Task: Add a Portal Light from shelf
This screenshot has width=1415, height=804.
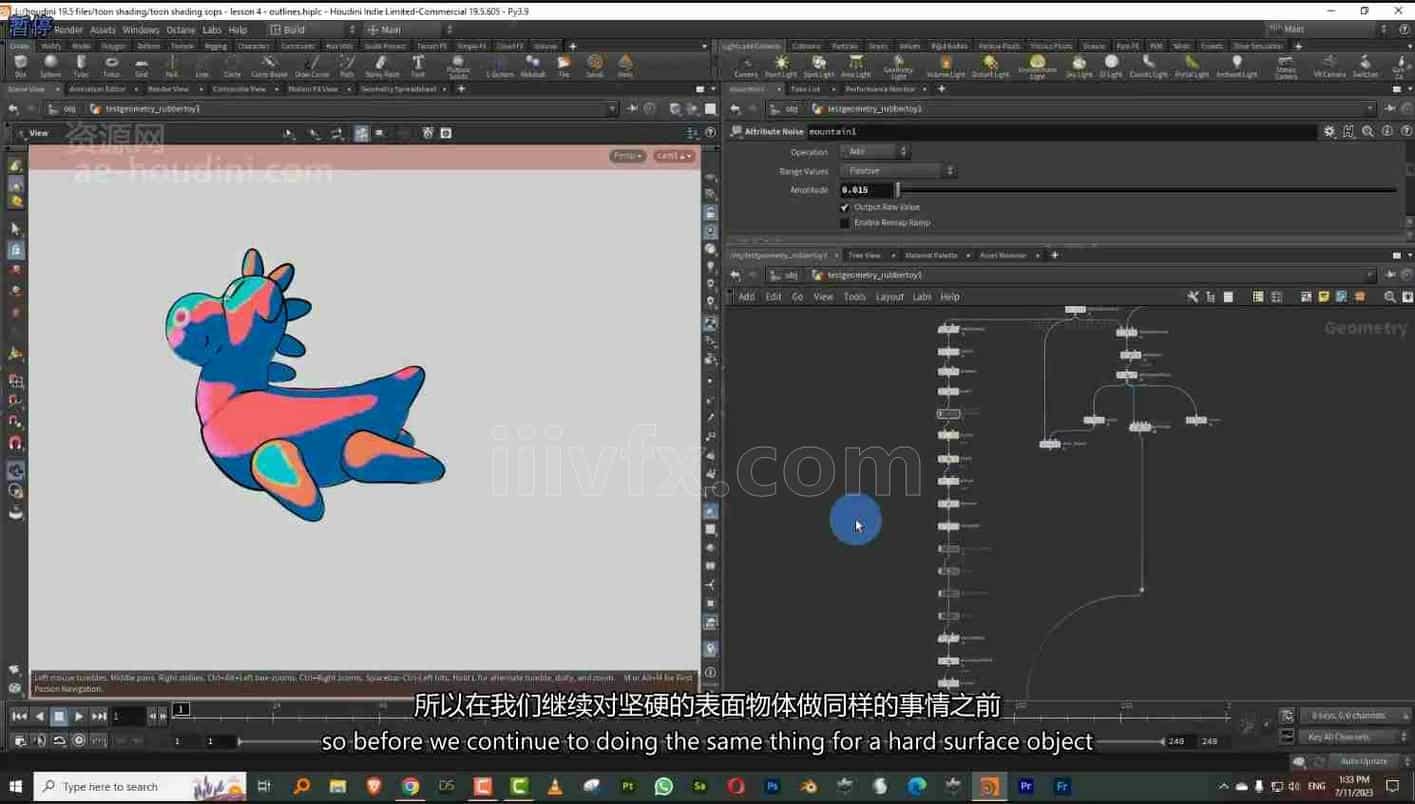Action: coord(1192,67)
